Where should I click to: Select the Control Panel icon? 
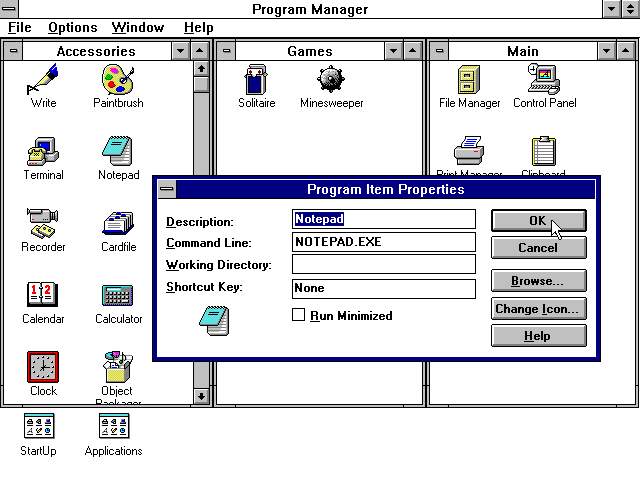click(x=544, y=79)
